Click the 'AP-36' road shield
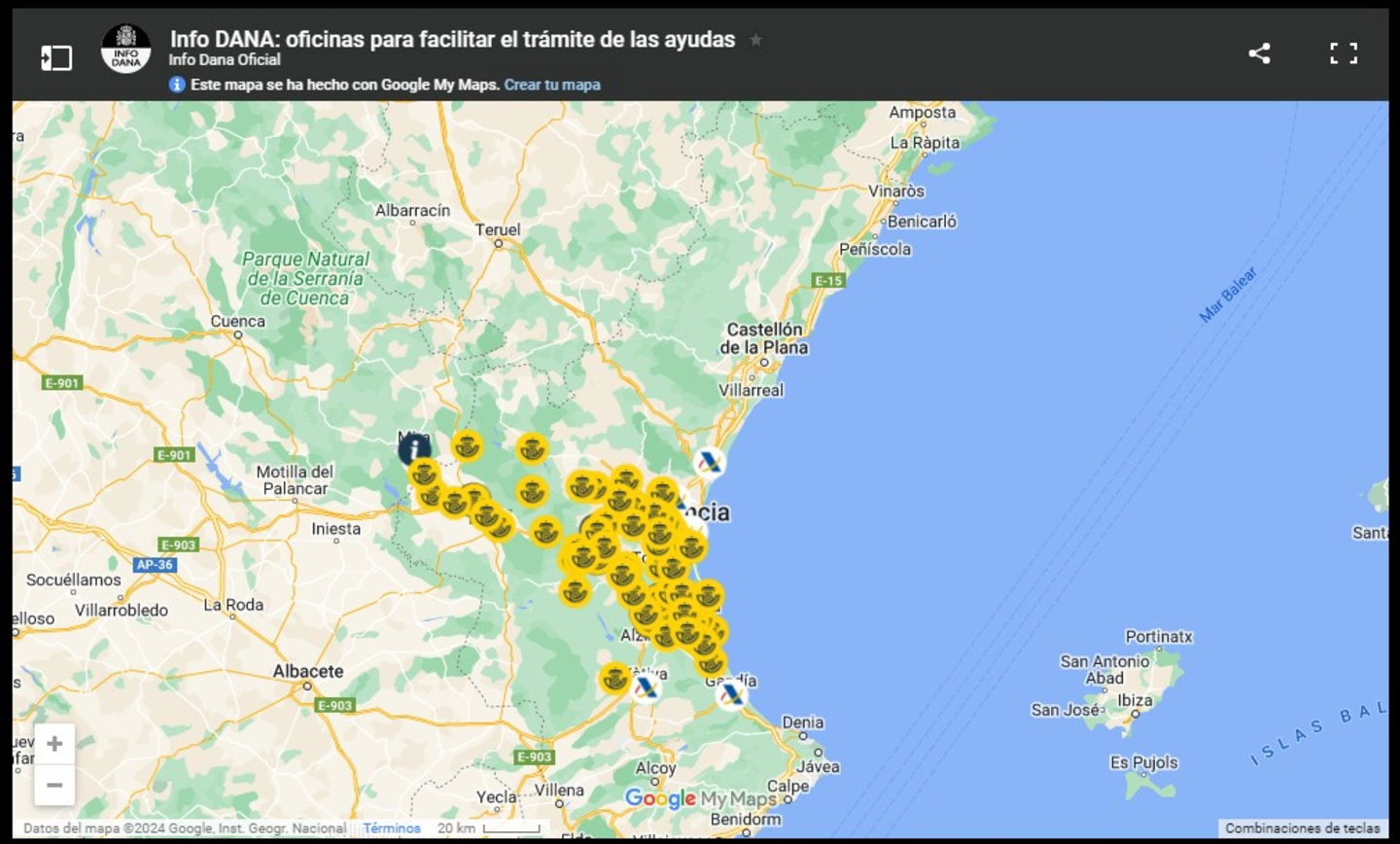The height and width of the screenshot is (844, 1400). [x=155, y=564]
